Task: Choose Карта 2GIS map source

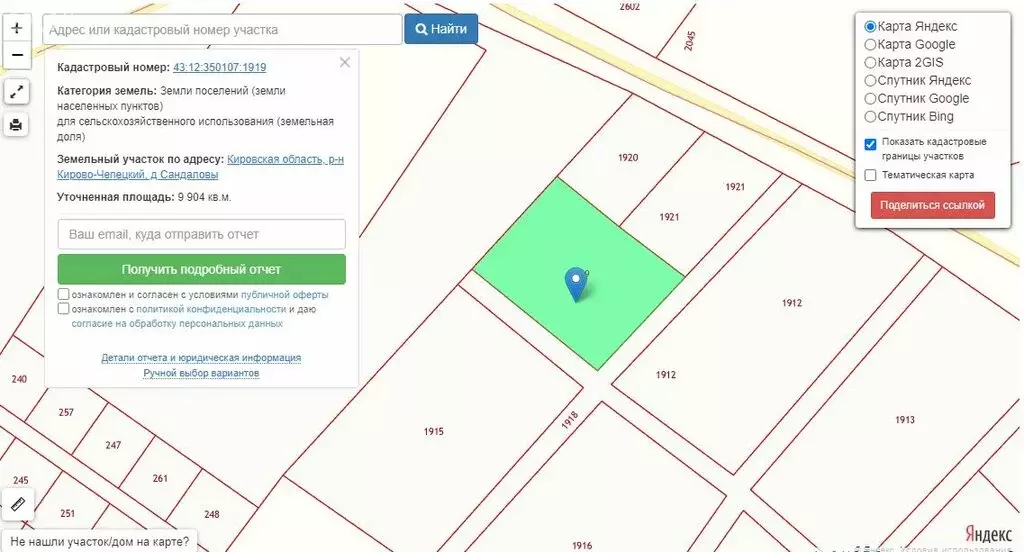Action: point(870,62)
